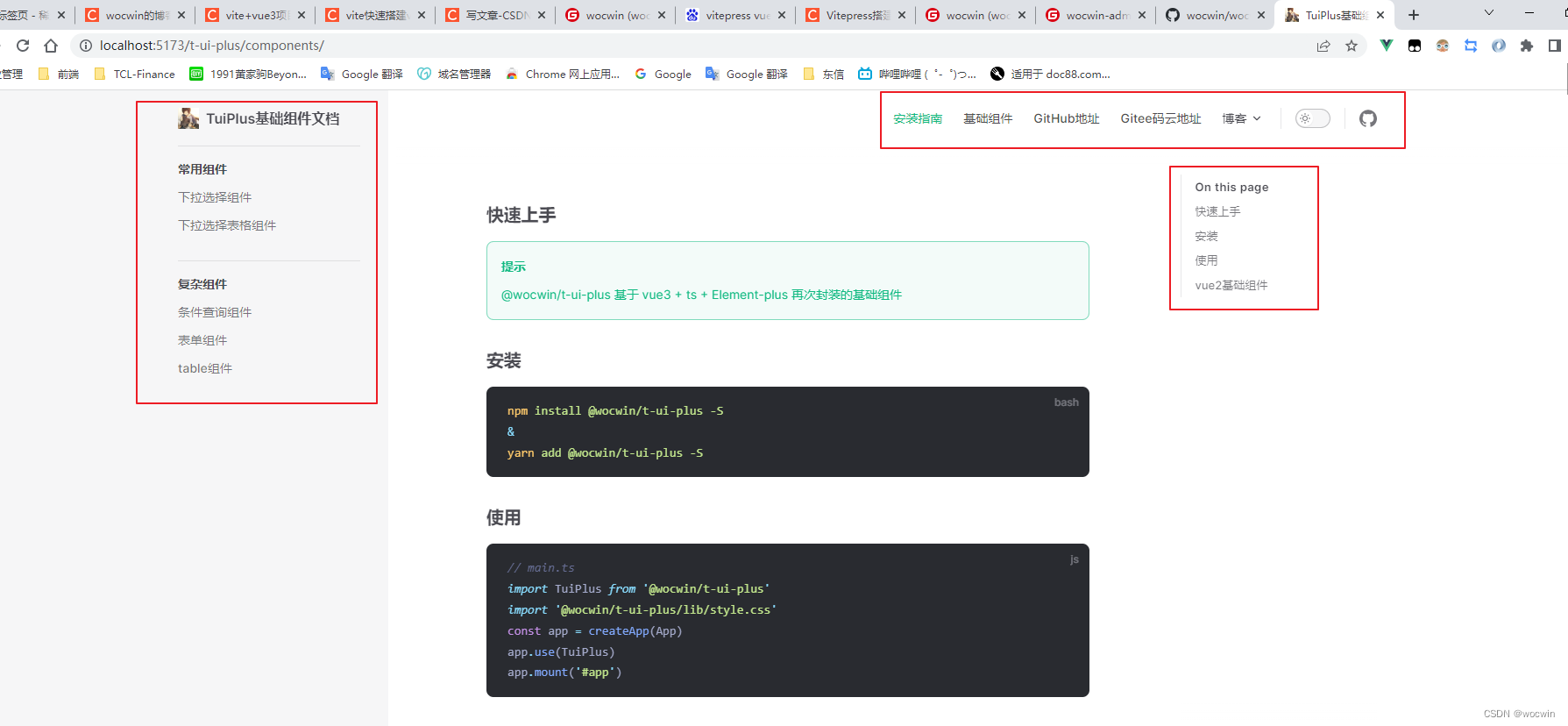Screen dimensions: 1568x726
Task: Open the TCL-Finance bookmark folder
Action: click(134, 75)
